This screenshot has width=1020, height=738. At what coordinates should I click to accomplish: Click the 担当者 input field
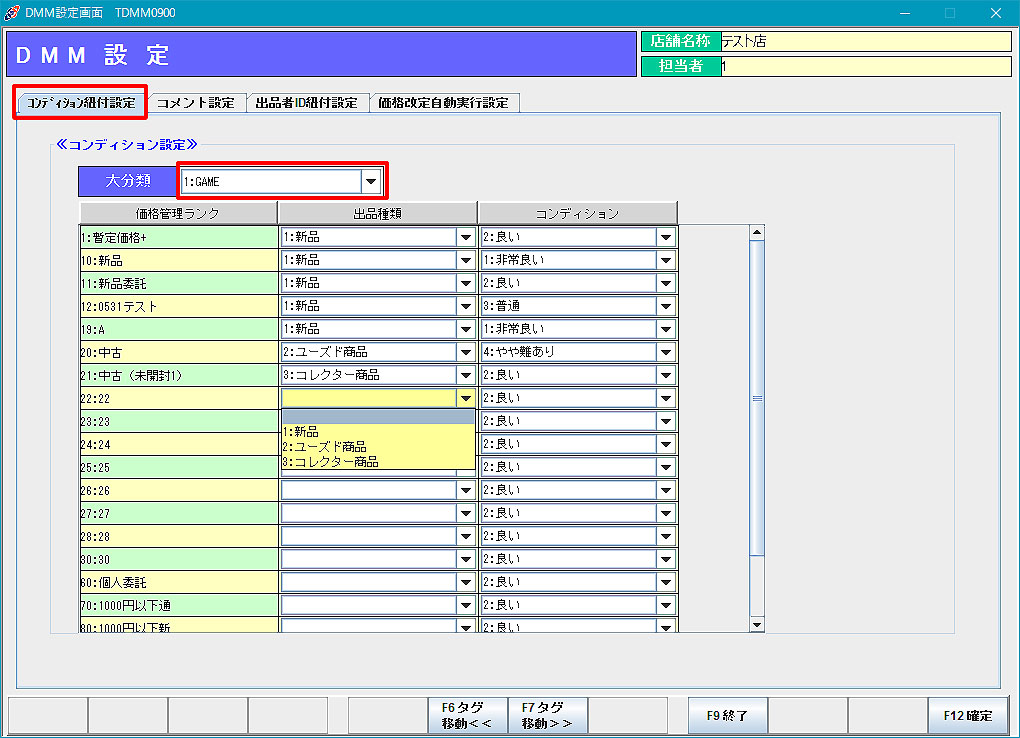(865, 66)
